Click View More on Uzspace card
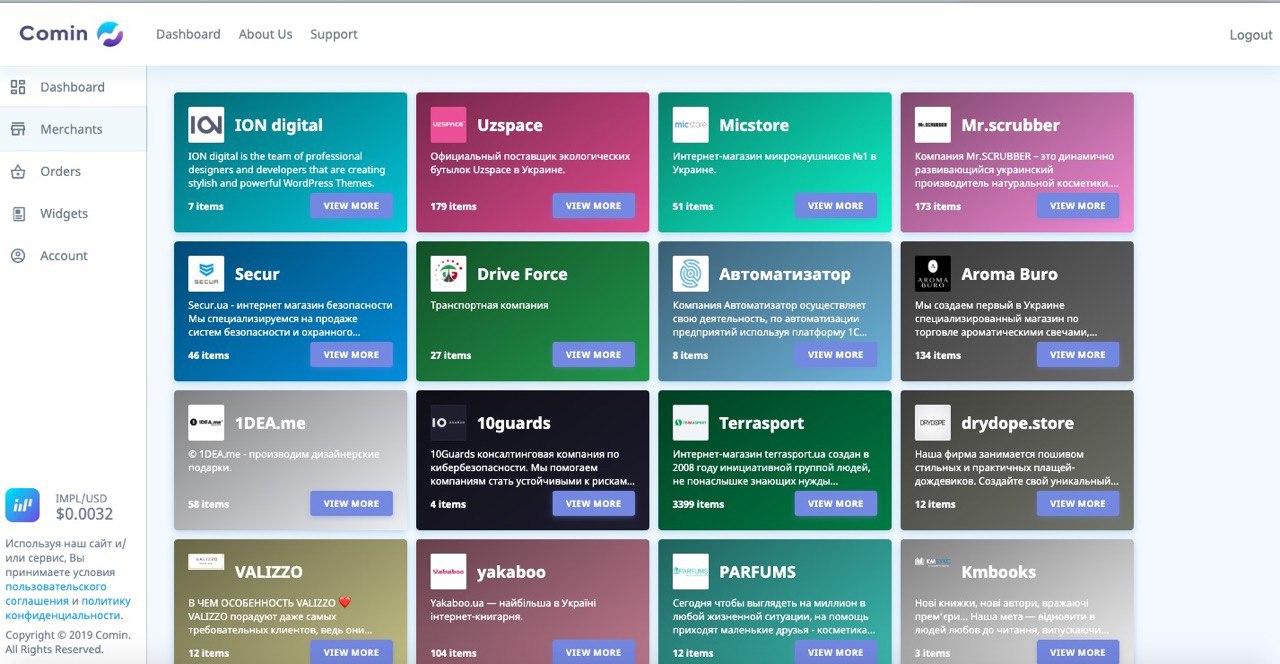The width and height of the screenshot is (1280, 664). 594,206
